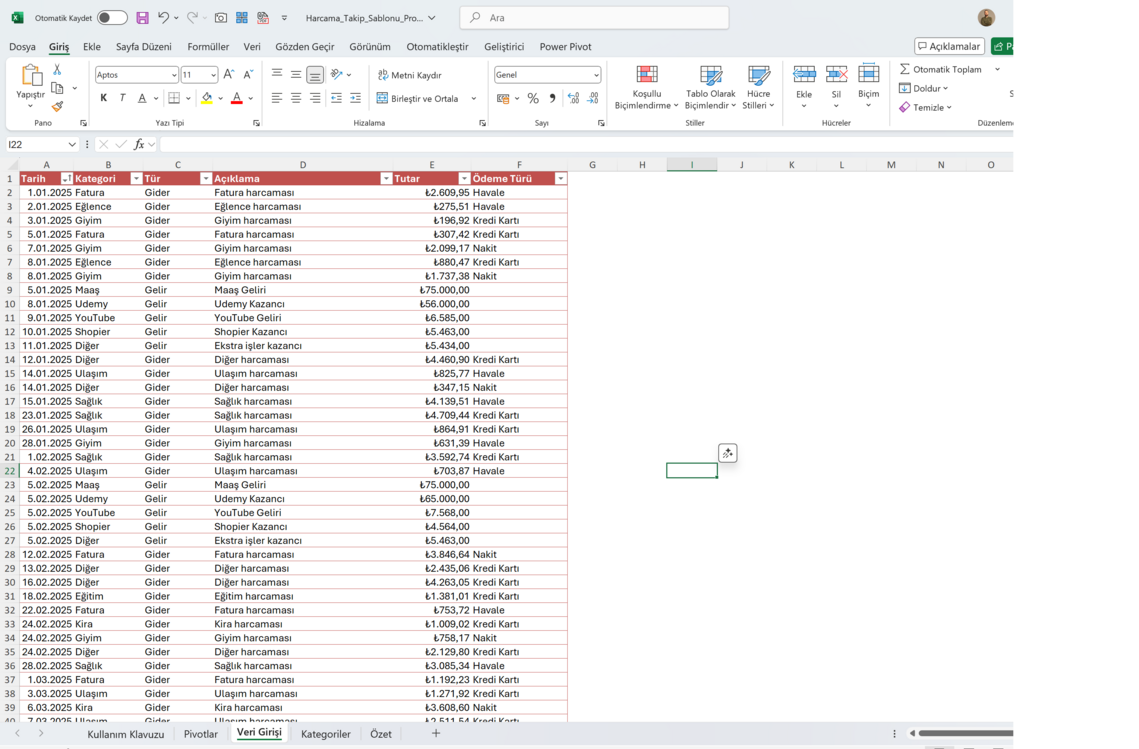This screenshot has height=749, width=1139.
Task: Apply italic formatting with T button
Action: 122,98
